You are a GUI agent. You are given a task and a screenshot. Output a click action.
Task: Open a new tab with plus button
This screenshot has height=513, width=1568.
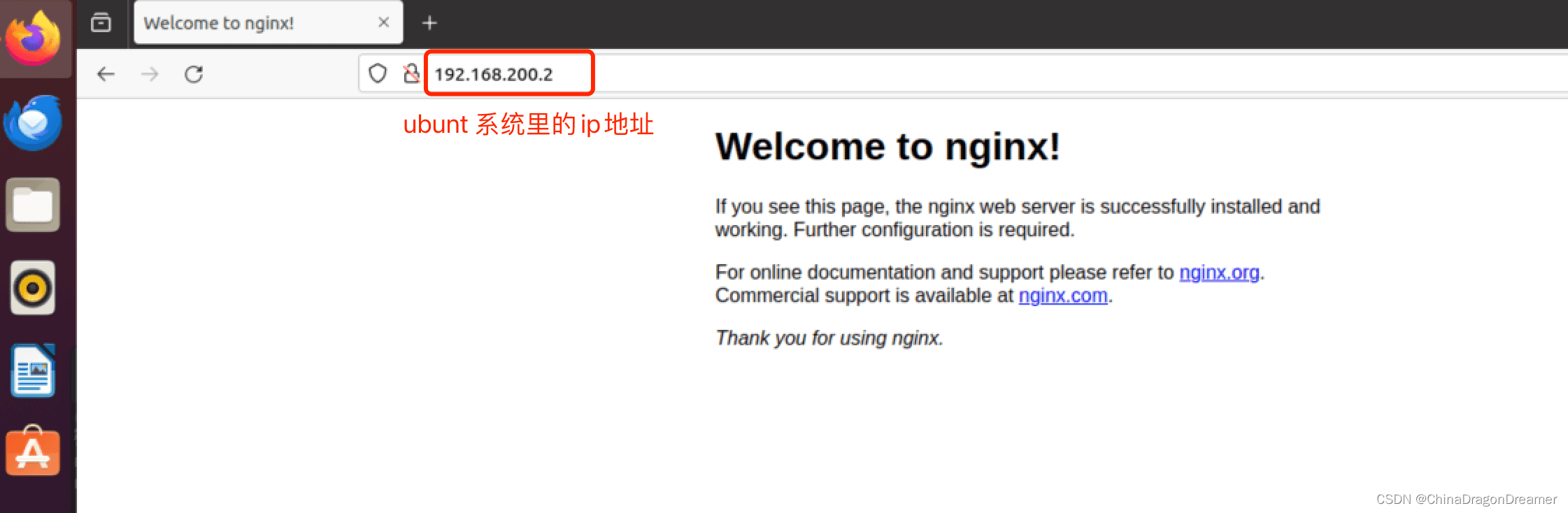[429, 23]
